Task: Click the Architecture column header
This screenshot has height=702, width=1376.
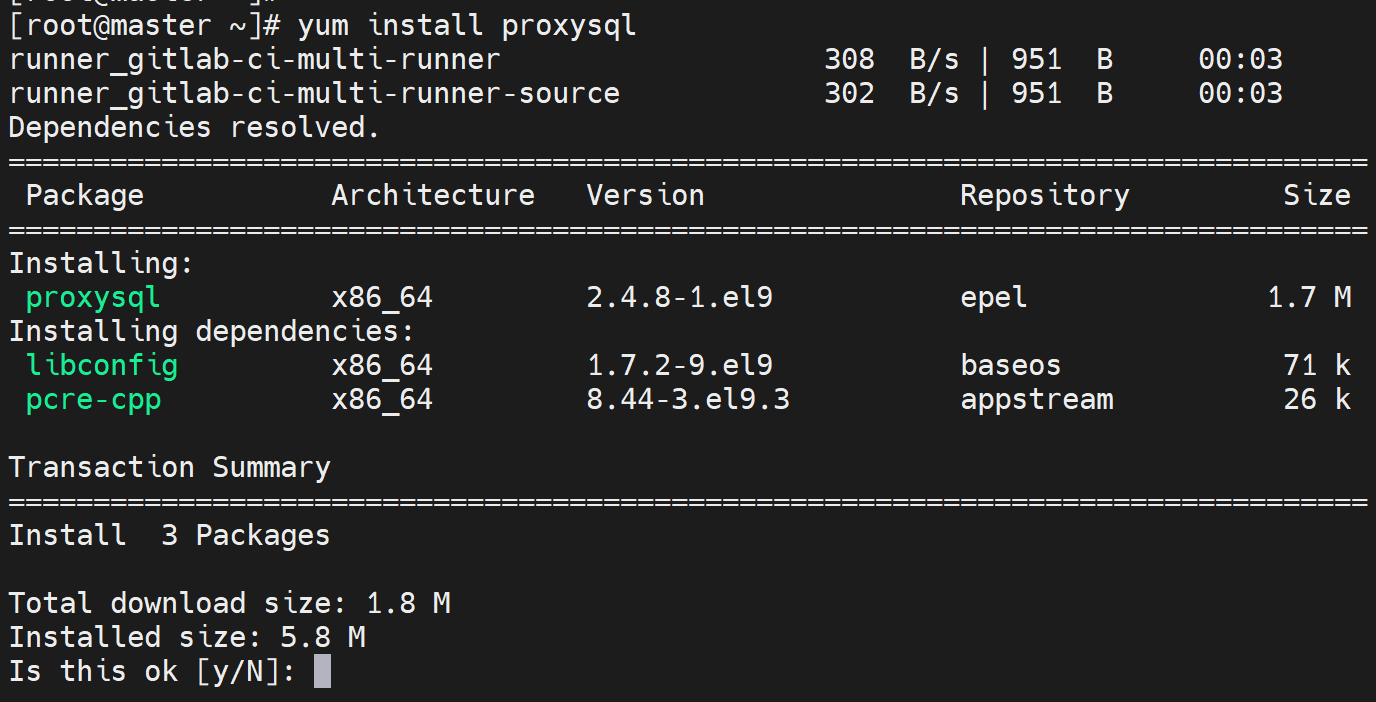Action: coord(432,195)
